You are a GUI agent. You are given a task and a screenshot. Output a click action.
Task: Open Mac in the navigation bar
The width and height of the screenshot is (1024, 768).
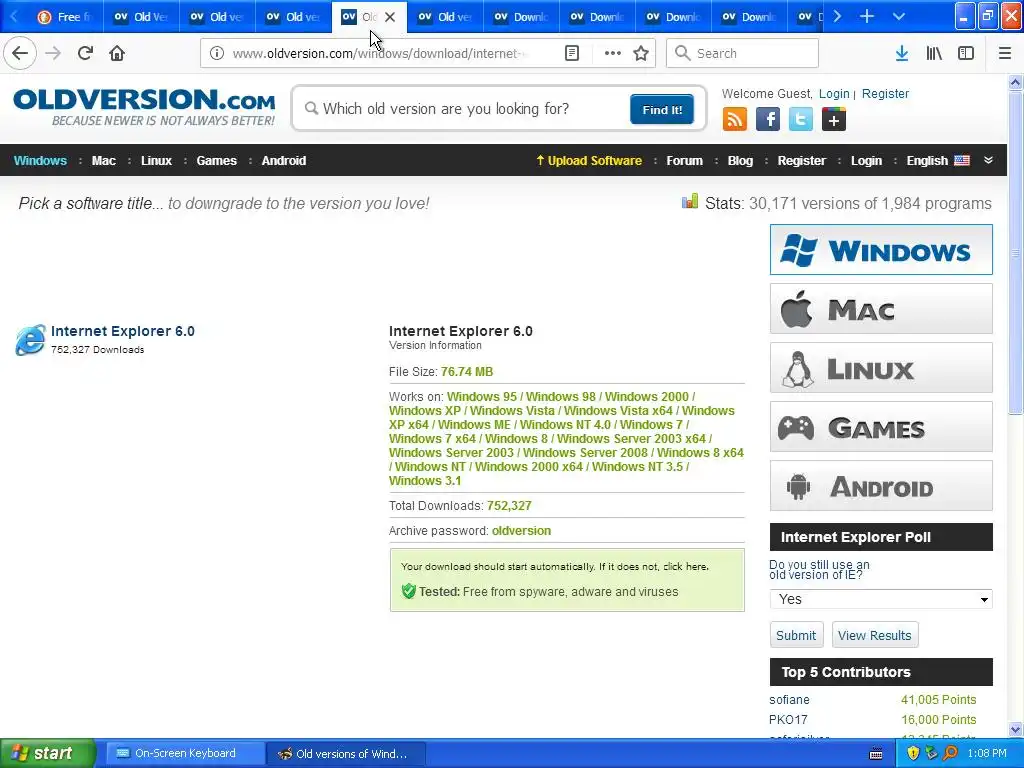(x=103, y=161)
